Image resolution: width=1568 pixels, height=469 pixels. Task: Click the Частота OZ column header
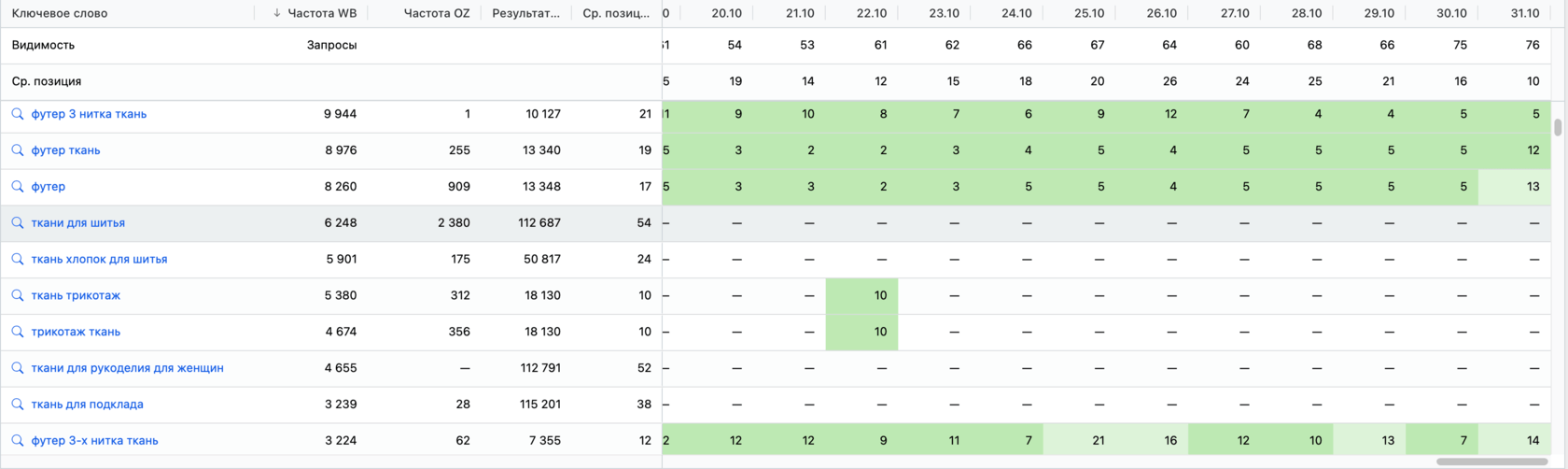tap(436, 13)
